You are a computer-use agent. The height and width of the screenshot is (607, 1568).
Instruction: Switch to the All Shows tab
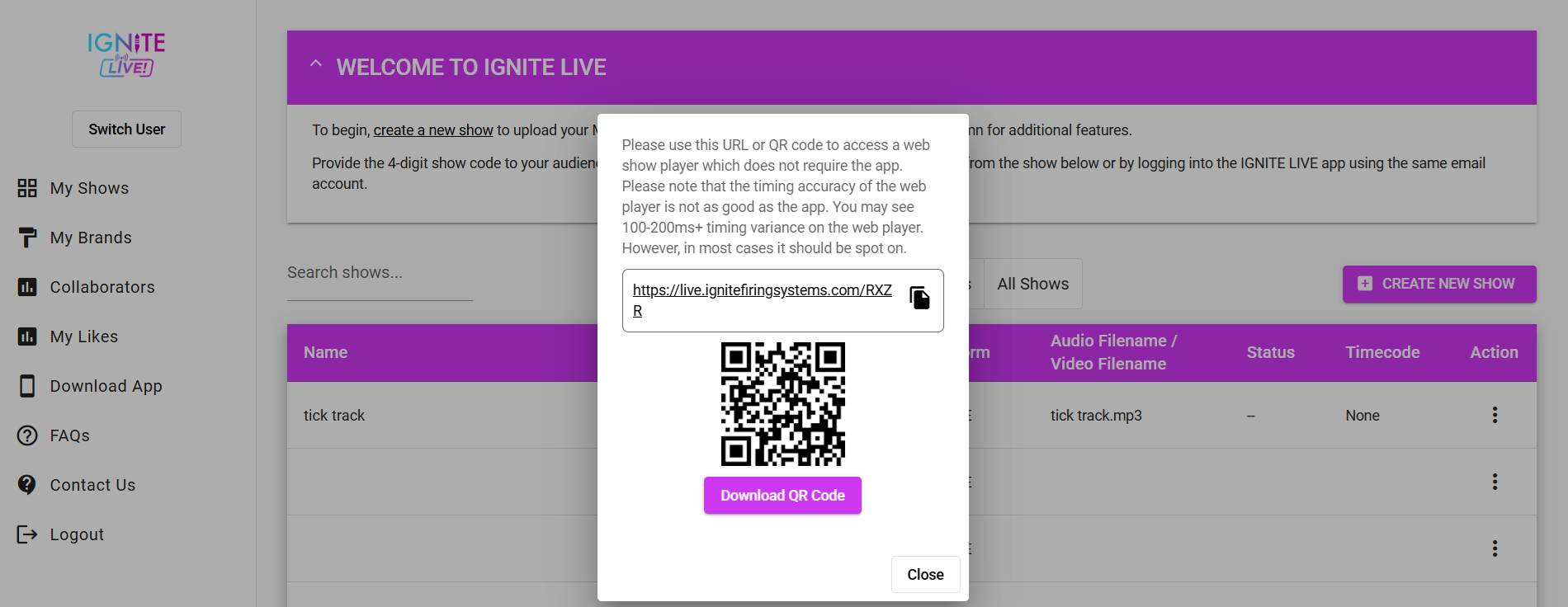(1032, 284)
